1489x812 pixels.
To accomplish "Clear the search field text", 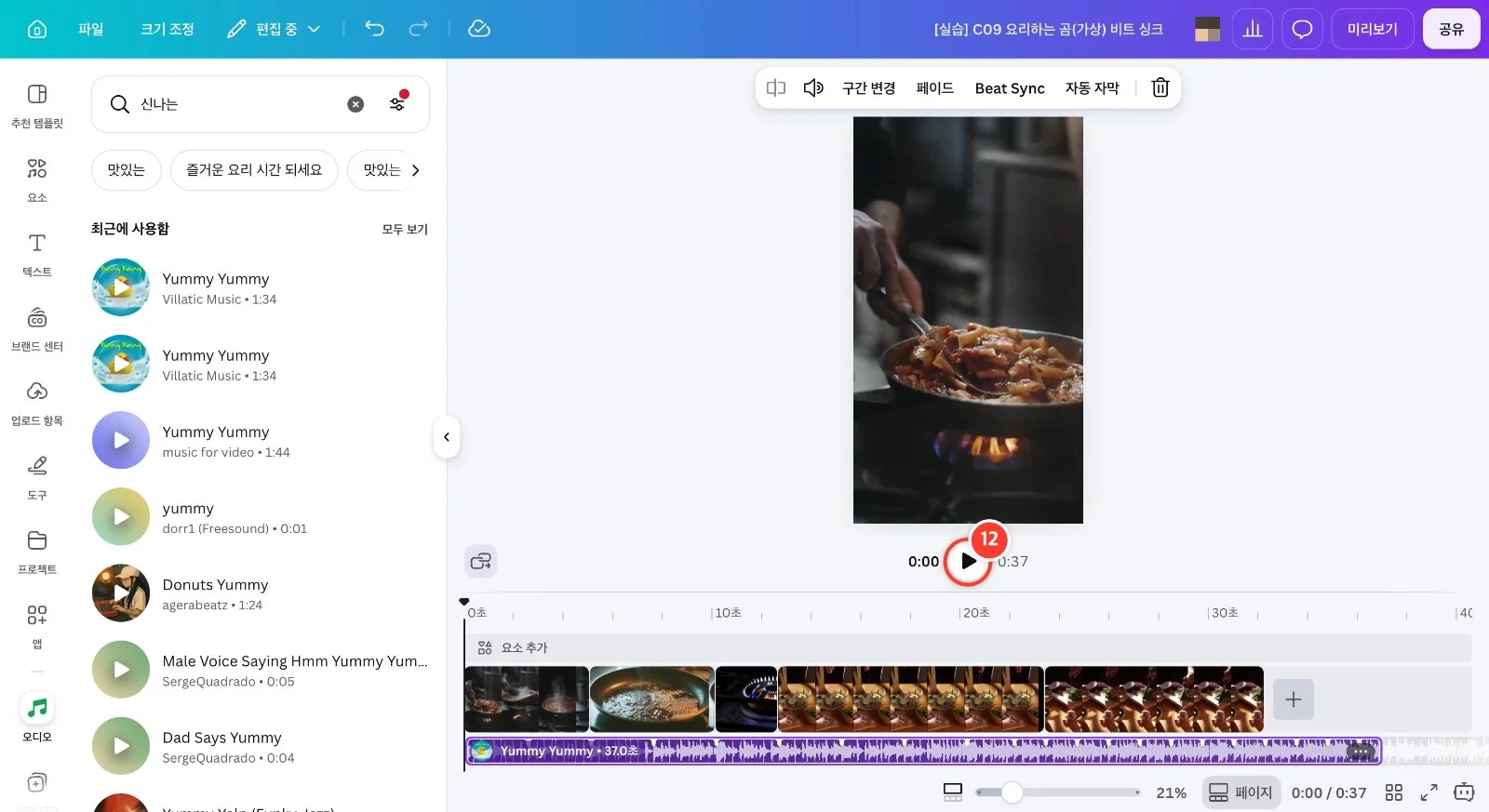I will 355,104.
